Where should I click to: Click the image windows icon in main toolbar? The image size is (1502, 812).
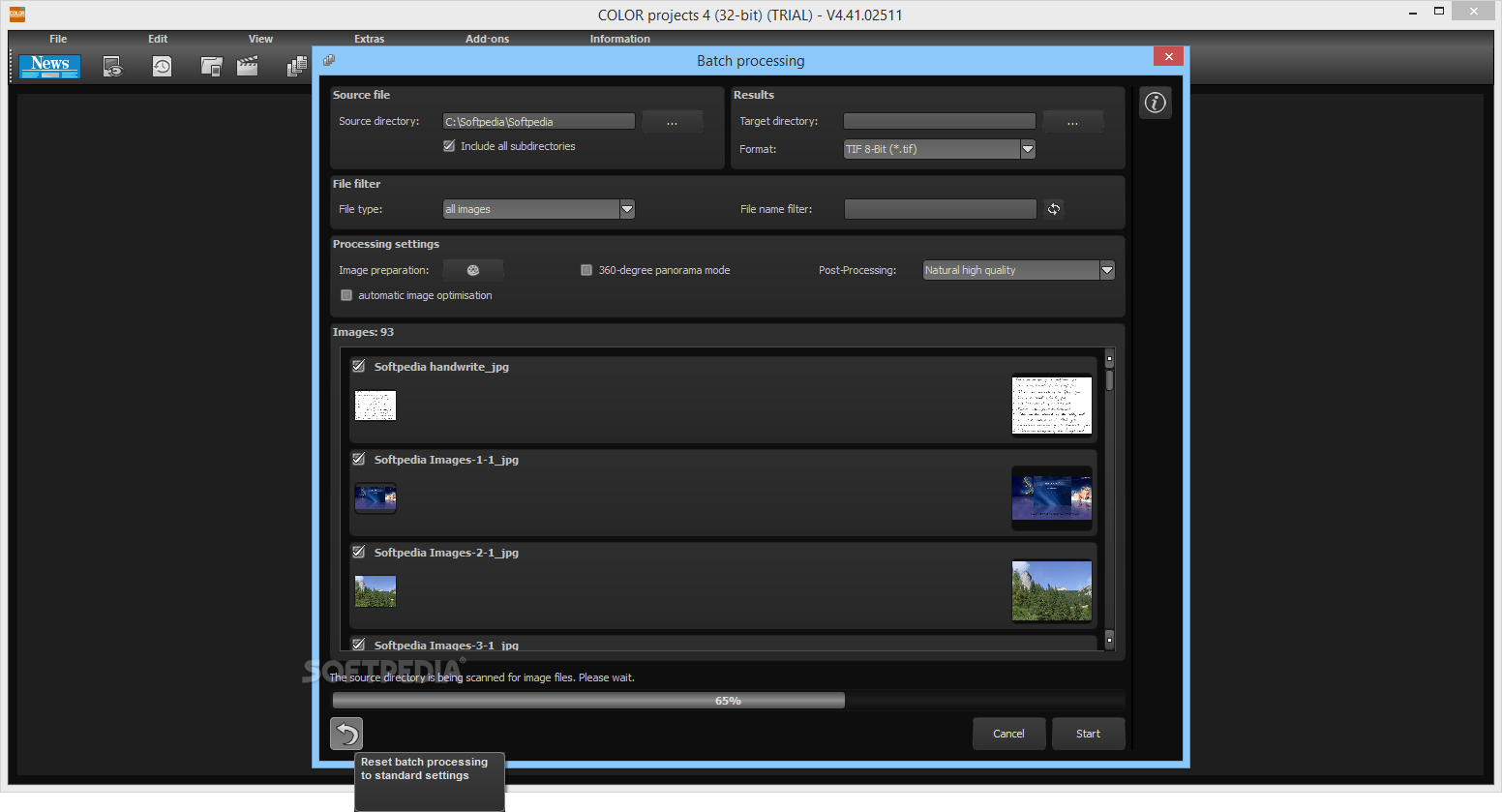click(x=211, y=67)
